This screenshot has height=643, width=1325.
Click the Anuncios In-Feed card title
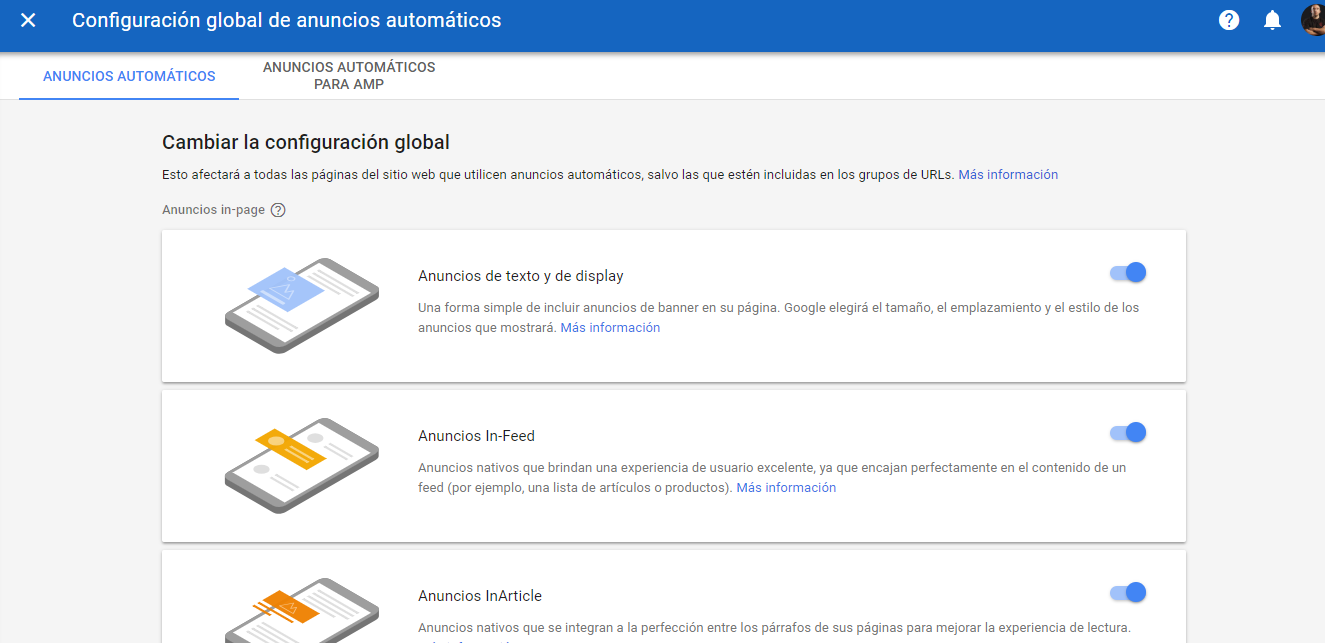[476, 436]
